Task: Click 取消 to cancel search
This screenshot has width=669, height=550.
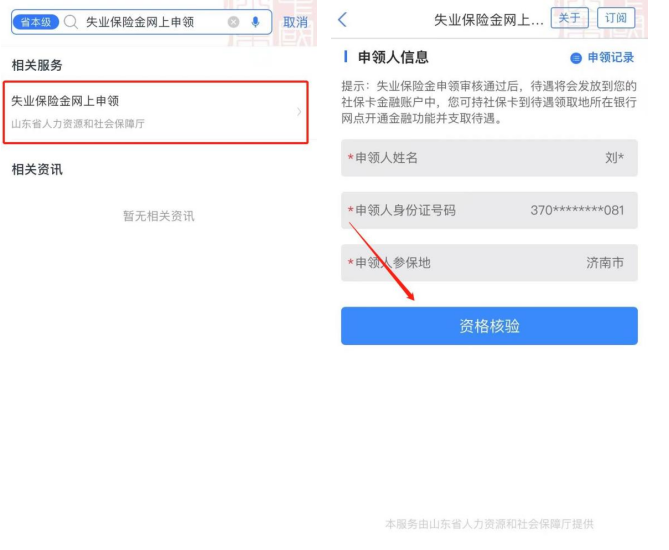Action: click(295, 22)
